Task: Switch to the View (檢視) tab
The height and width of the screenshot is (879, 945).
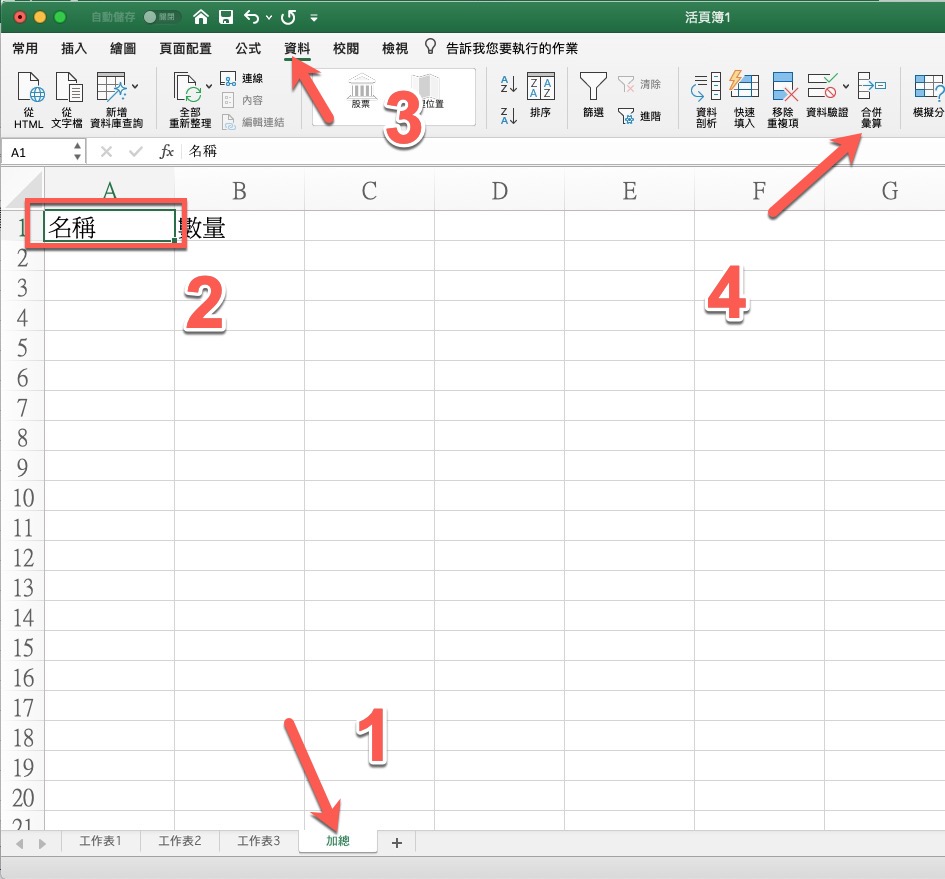Action: click(395, 48)
